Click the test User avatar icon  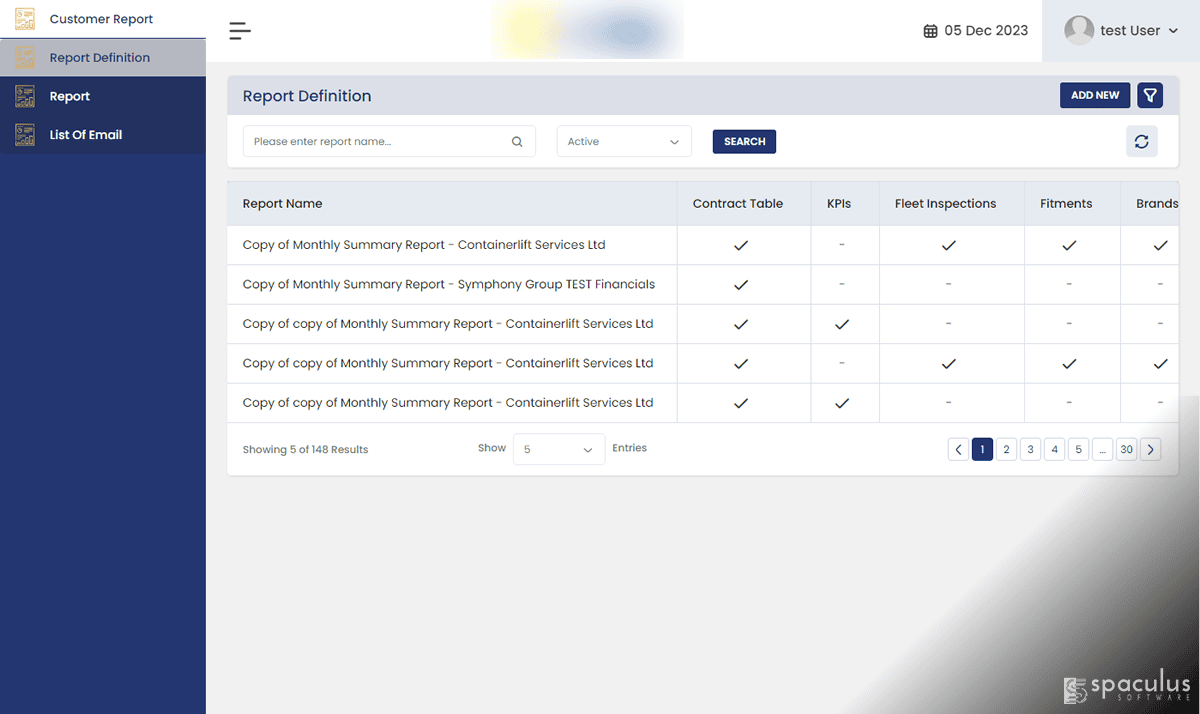(x=1079, y=30)
